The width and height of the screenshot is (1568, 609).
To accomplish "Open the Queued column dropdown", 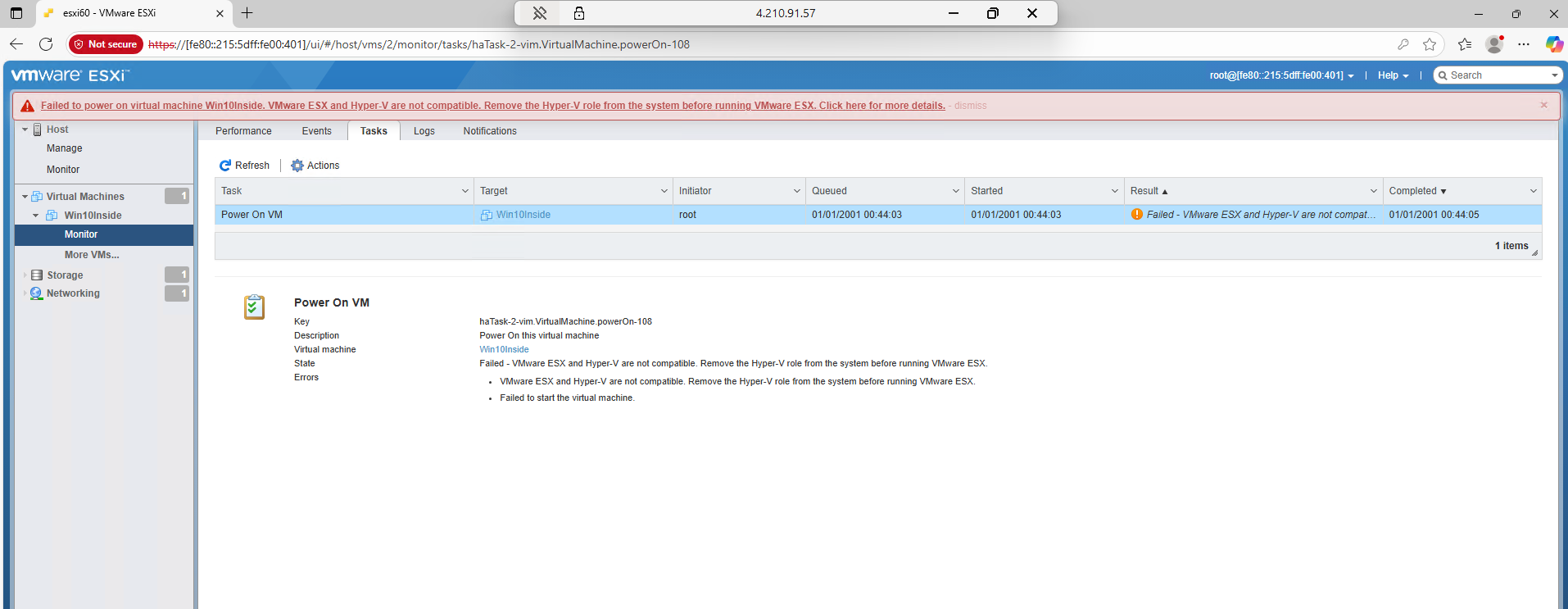I will [956, 191].
